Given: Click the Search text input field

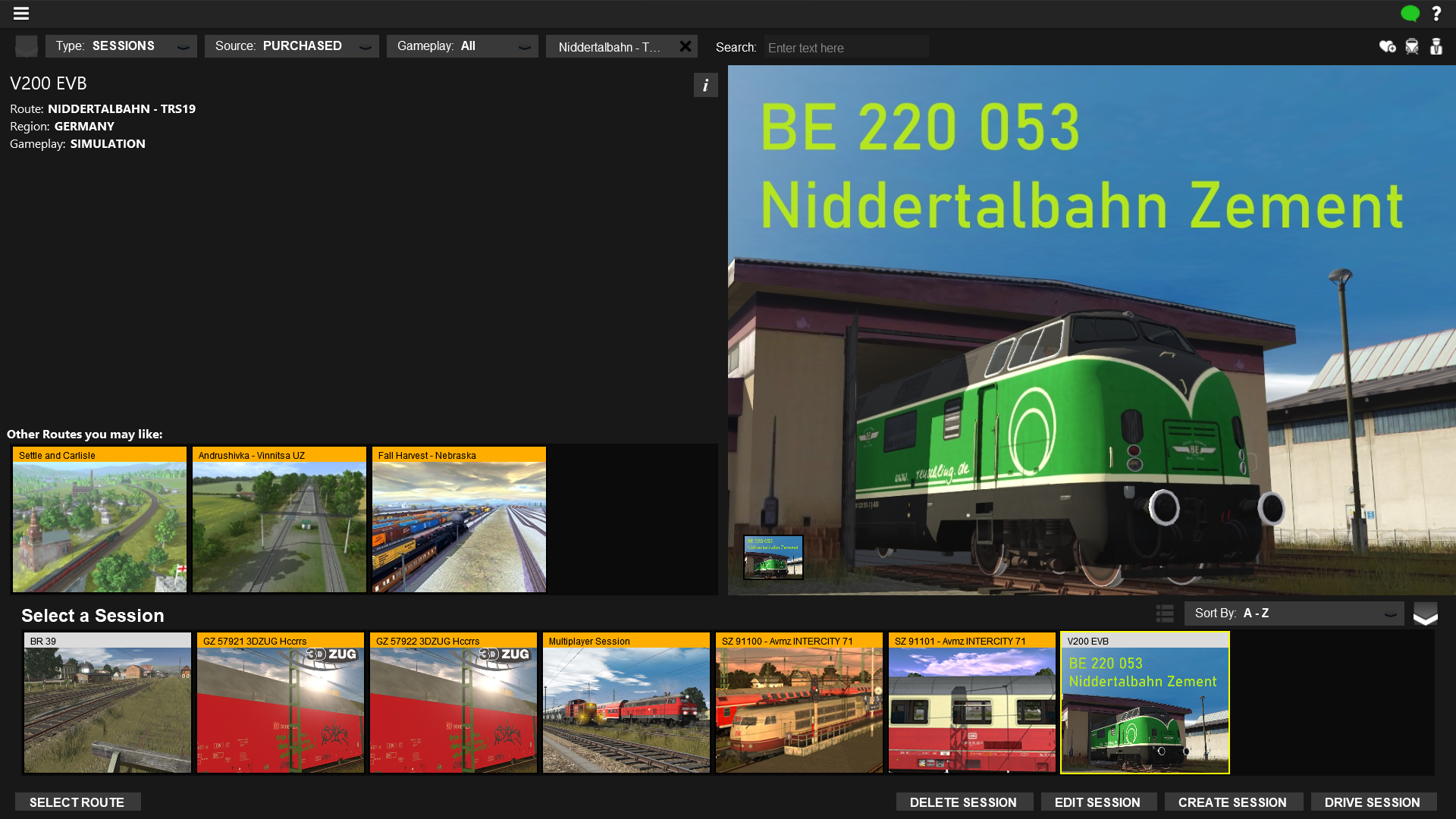Looking at the screenshot, I should [x=846, y=47].
